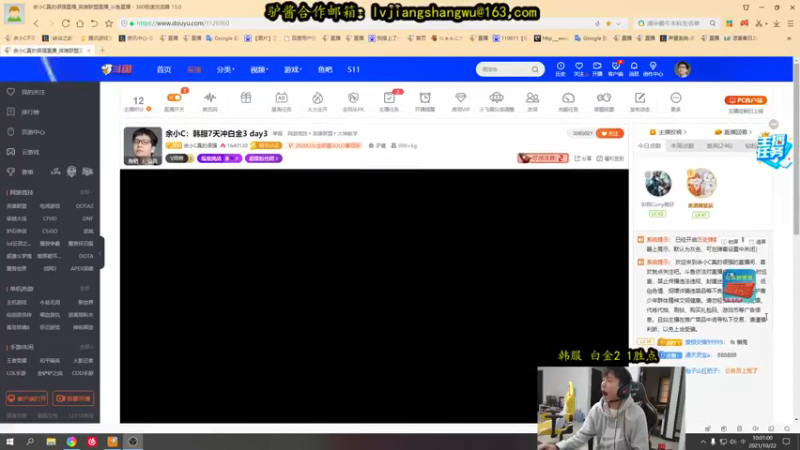The height and width of the screenshot is (450, 800).
Task: Click the 客户端打开 sidebar button
Action: (x=27, y=398)
